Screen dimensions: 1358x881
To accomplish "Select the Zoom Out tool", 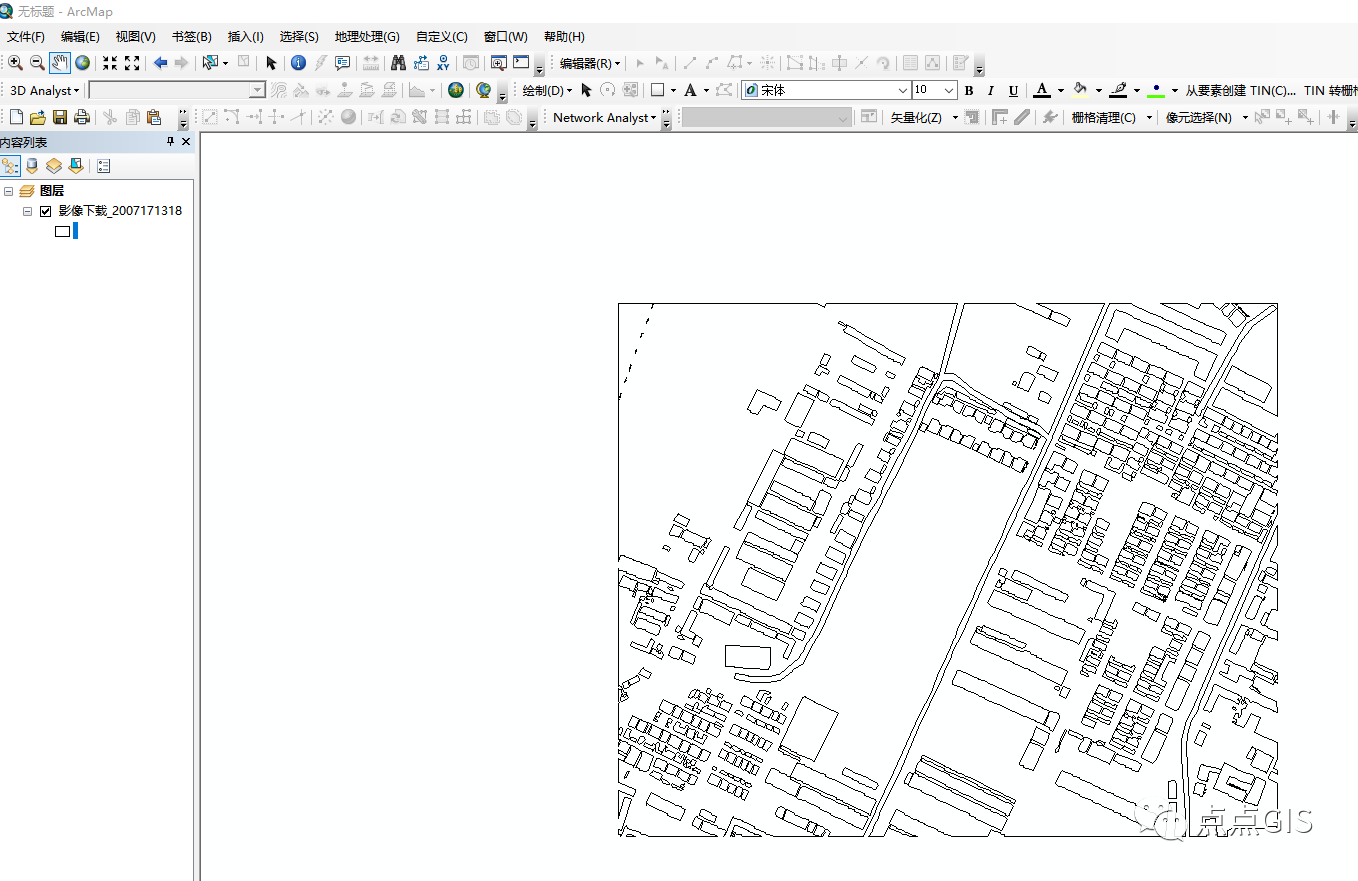I will [37, 63].
